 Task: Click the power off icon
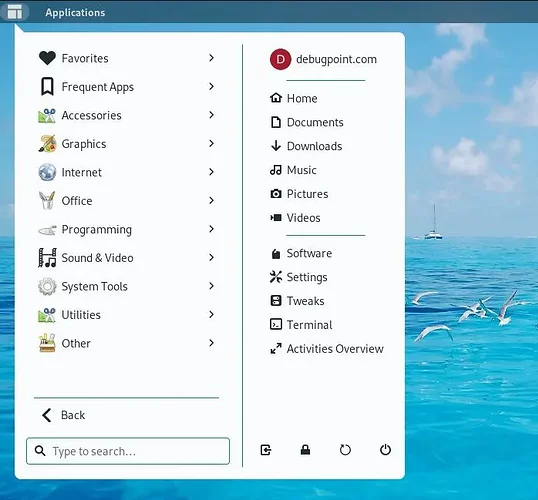pos(385,450)
